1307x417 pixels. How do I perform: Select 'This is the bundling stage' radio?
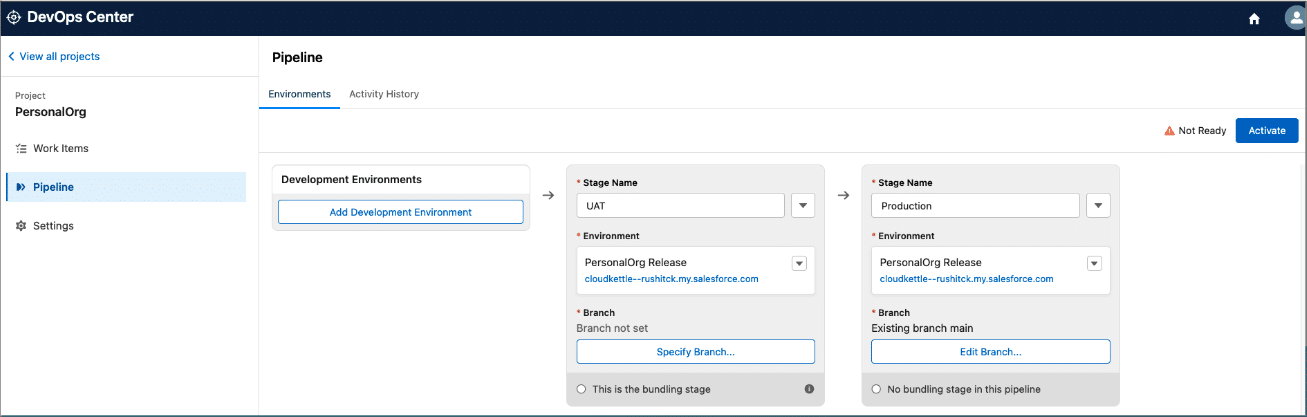(582, 389)
